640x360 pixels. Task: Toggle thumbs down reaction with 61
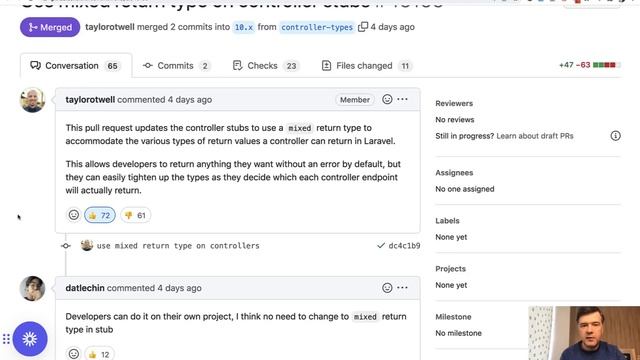coord(136,215)
